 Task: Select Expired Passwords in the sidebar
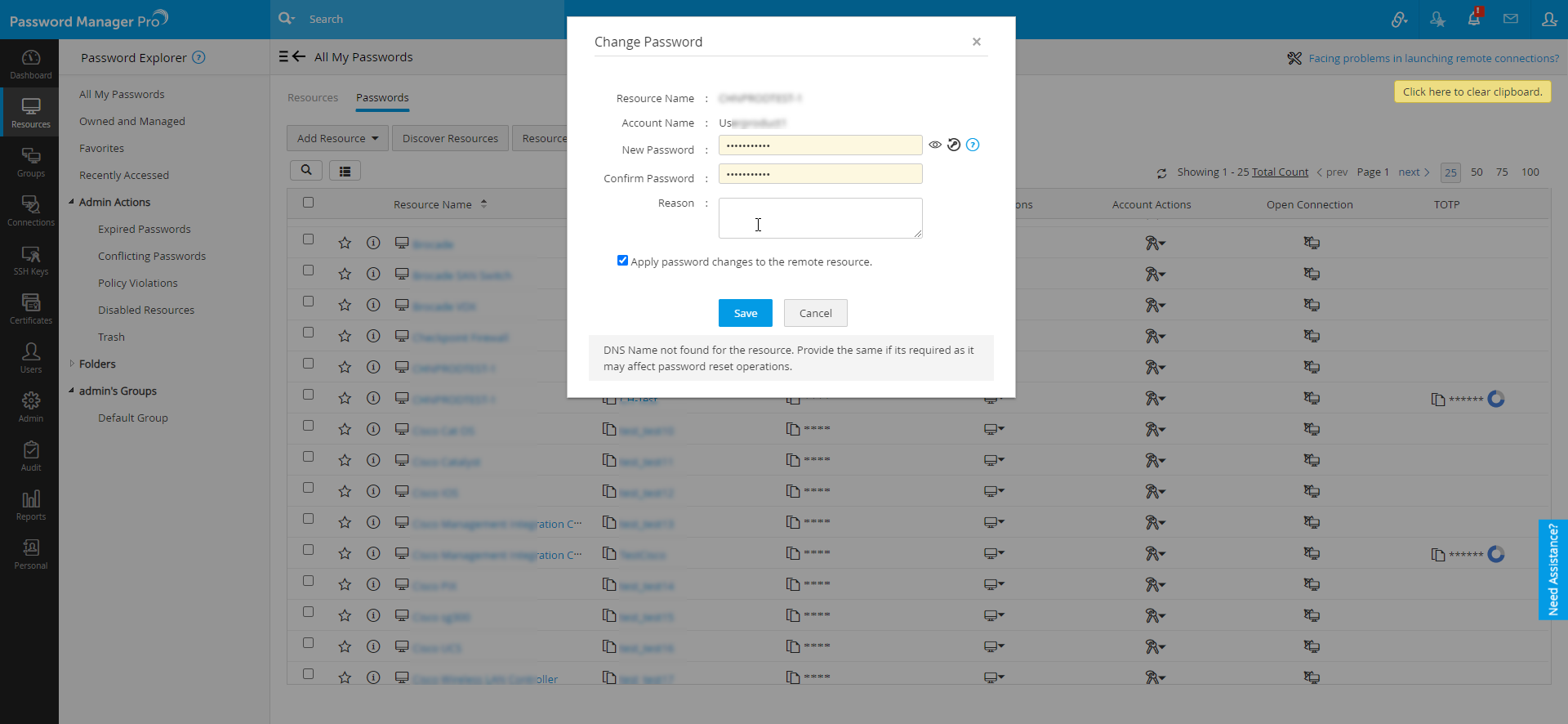tap(144, 230)
